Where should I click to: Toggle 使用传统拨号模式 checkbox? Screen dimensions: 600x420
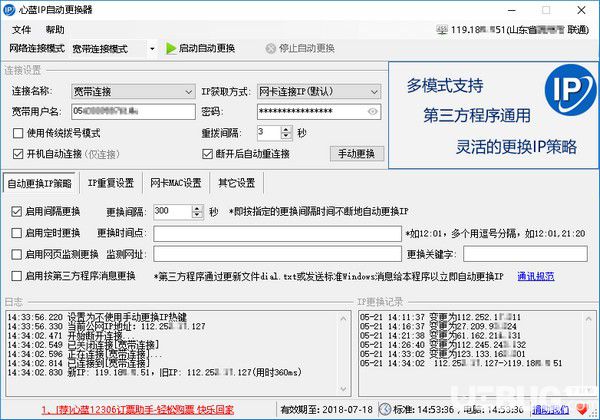click(x=18, y=133)
